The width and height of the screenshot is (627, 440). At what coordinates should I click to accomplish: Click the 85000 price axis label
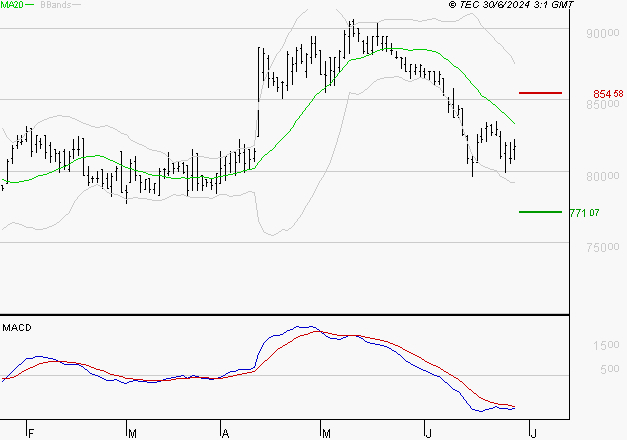(x=603, y=104)
